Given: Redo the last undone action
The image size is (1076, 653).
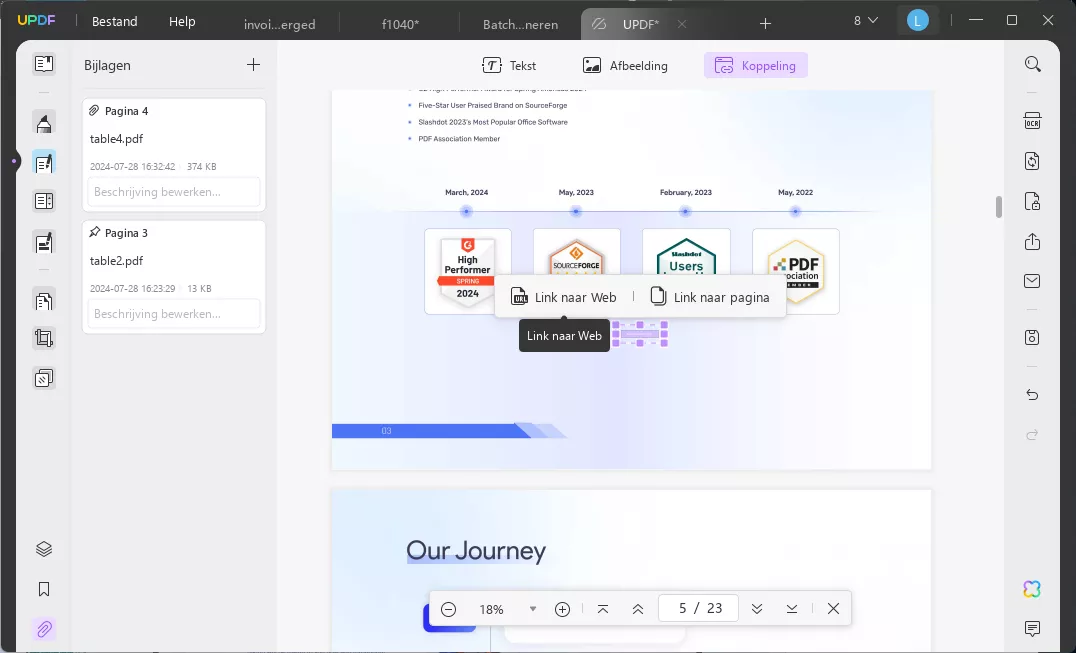Looking at the screenshot, I should pyautogui.click(x=1033, y=434).
